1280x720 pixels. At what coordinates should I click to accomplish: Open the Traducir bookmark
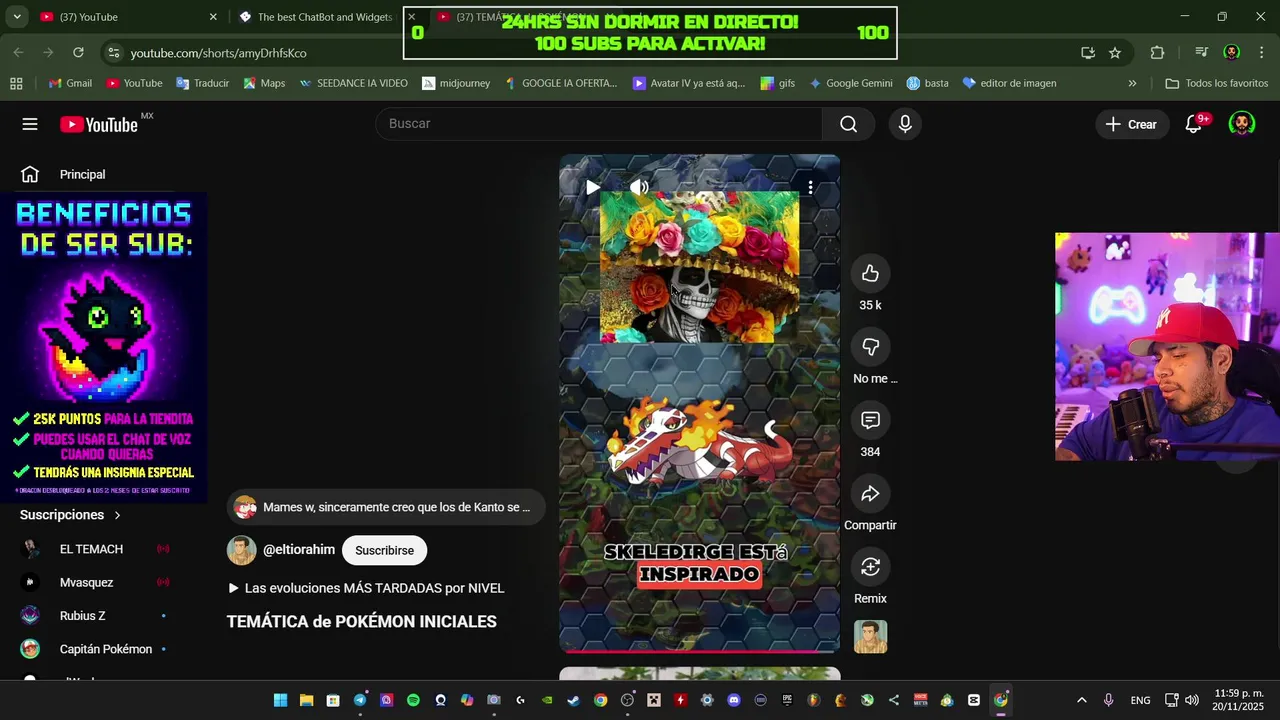coord(202,84)
